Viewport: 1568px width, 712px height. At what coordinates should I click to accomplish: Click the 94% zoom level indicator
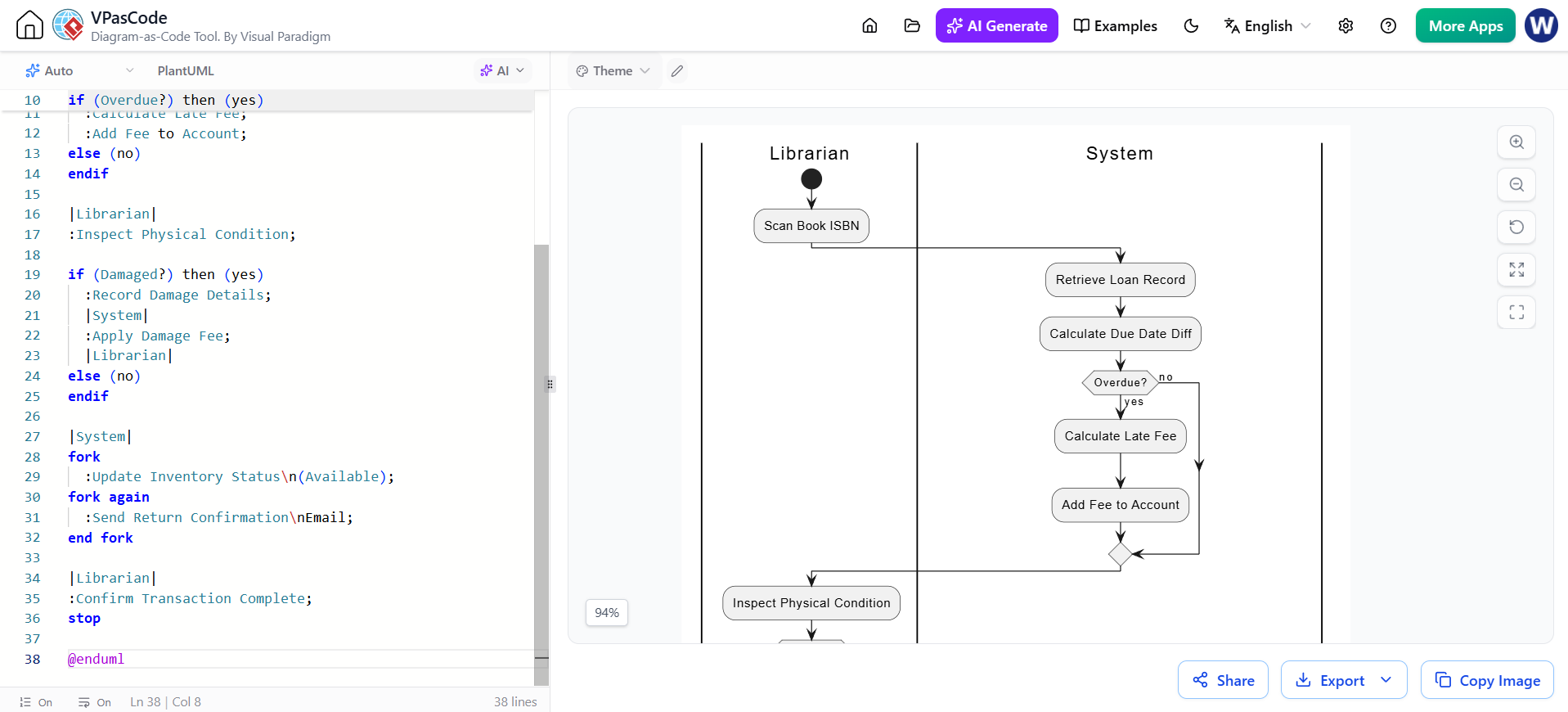click(x=607, y=612)
